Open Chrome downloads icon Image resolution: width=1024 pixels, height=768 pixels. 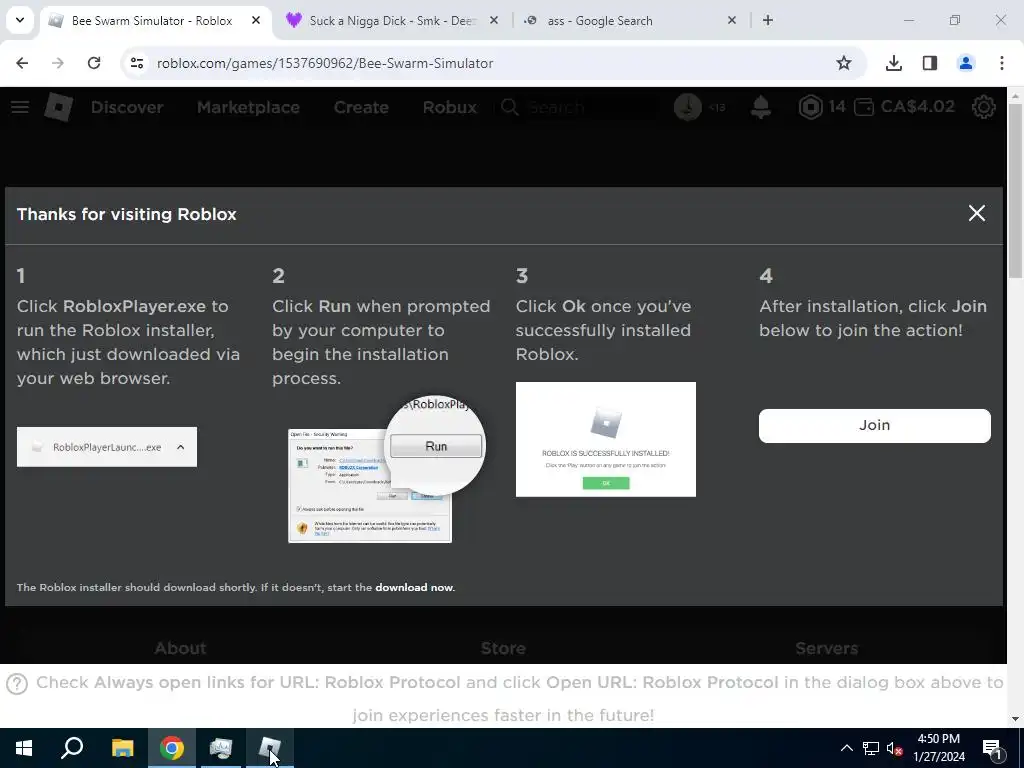point(894,63)
